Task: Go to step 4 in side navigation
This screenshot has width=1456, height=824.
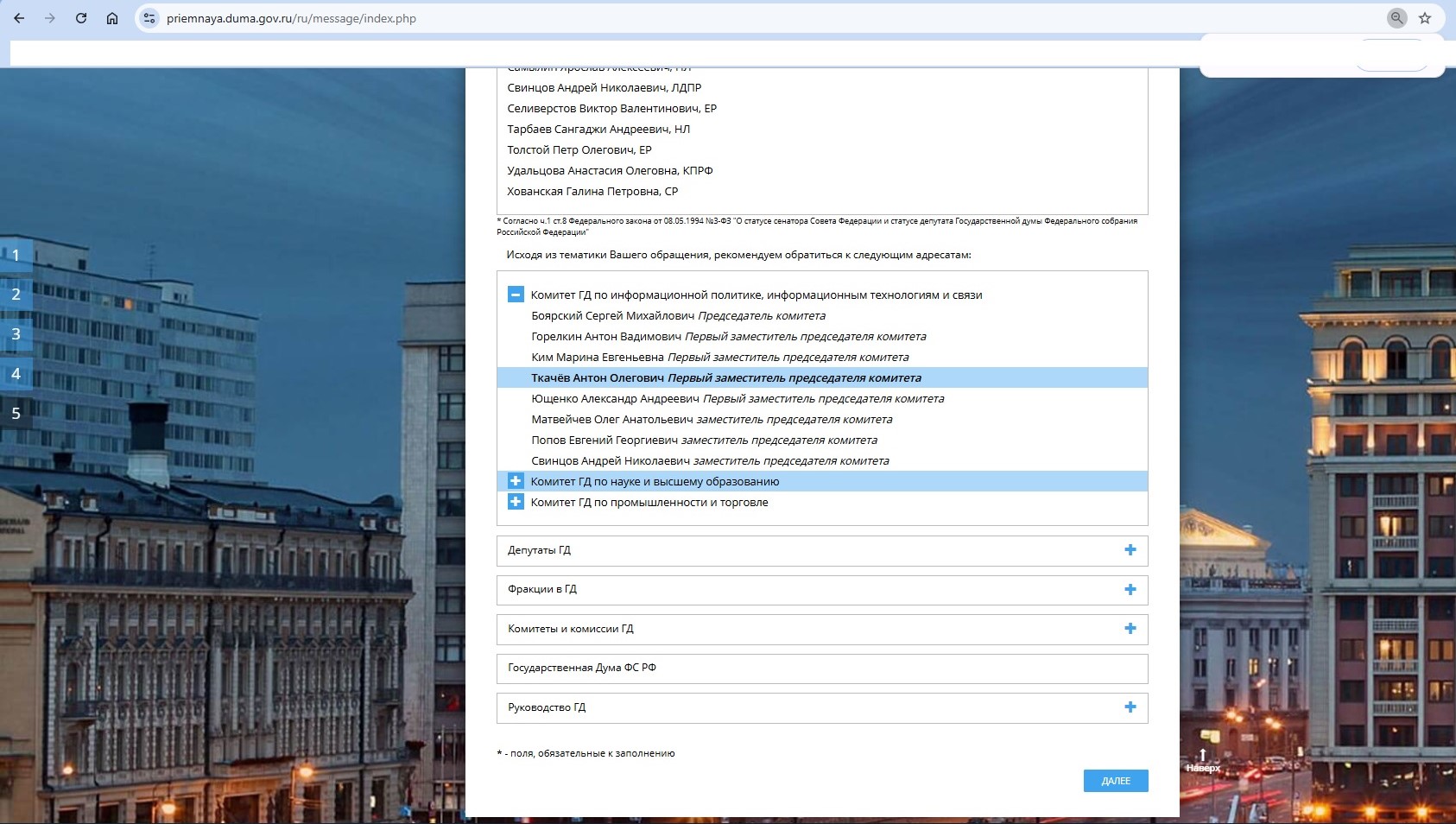Action: [x=16, y=374]
